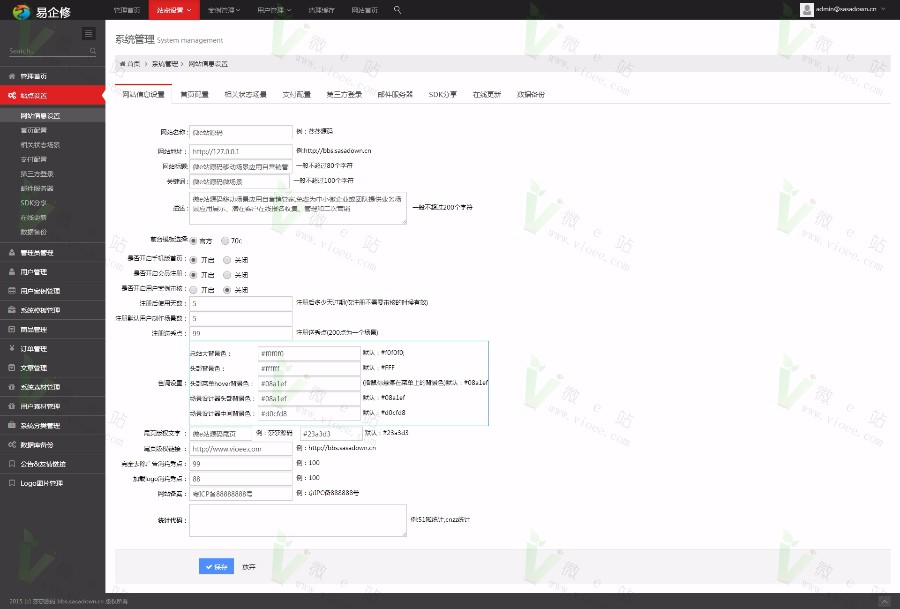
Task: Expand the red 站点设置 top menu dropdown
Action: coord(174,10)
